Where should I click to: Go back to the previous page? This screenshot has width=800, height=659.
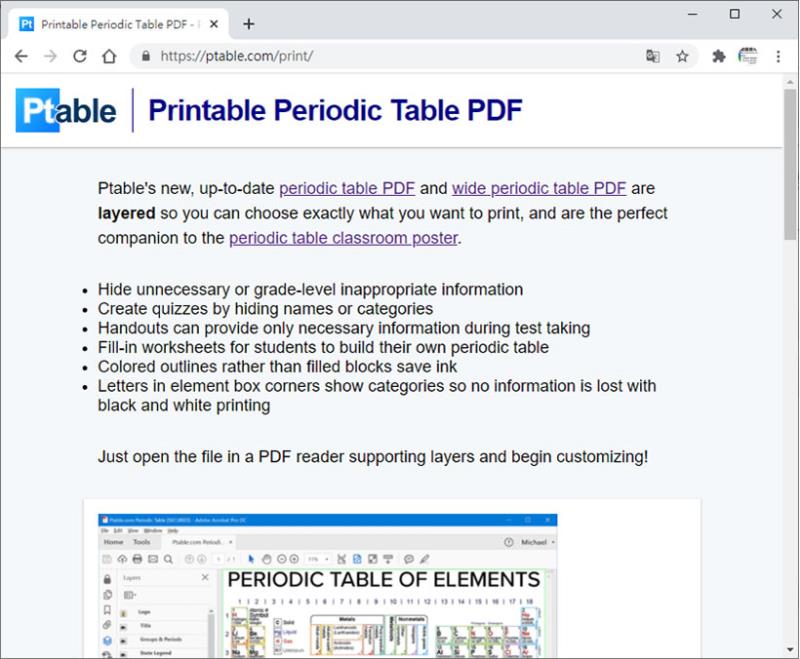tap(21, 56)
